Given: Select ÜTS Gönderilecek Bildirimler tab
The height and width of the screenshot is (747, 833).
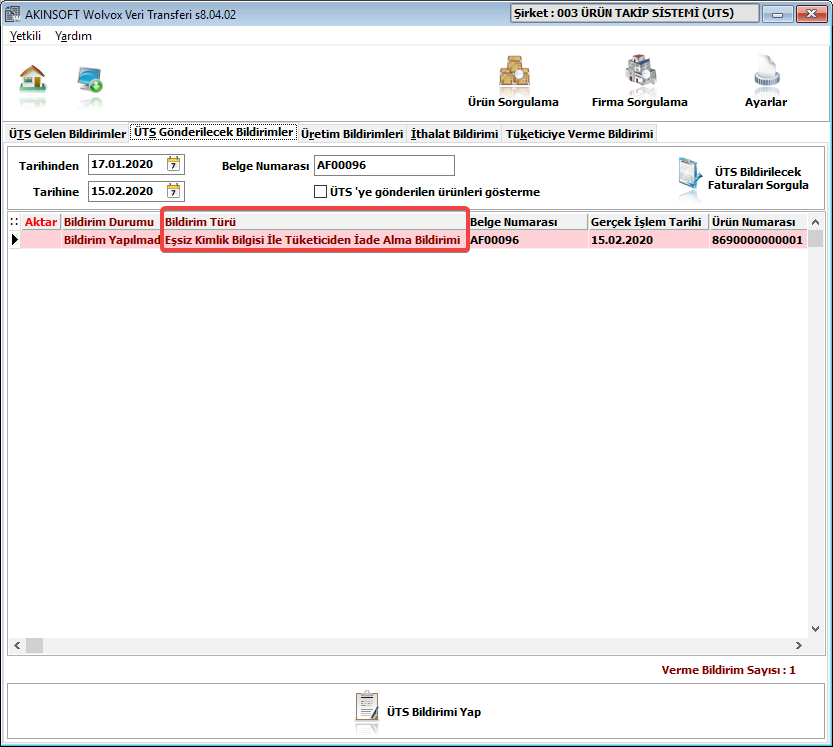Looking at the screenshot, I should coord(214,132).
